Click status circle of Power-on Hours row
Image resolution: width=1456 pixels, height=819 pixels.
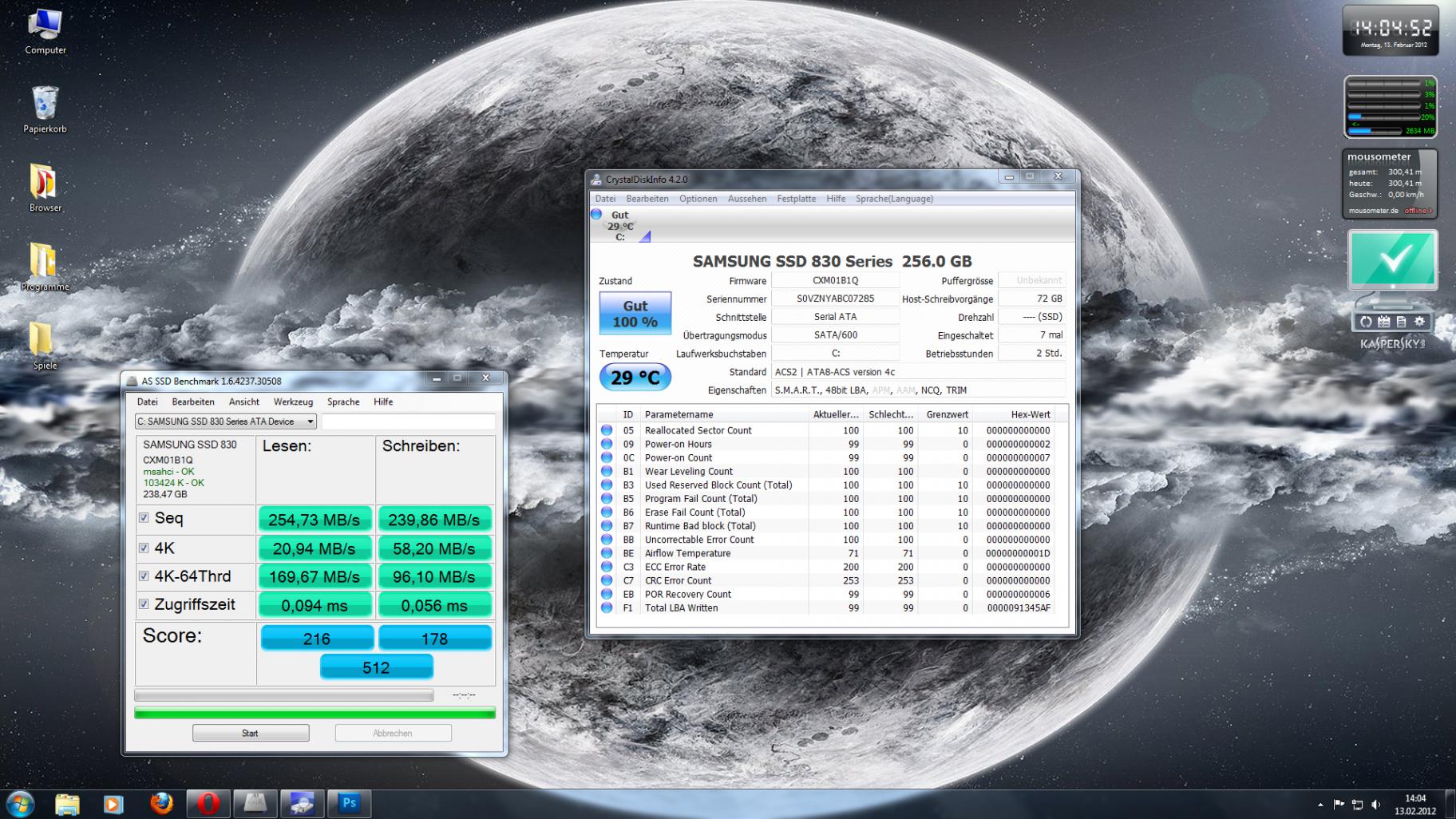(607, 445)
